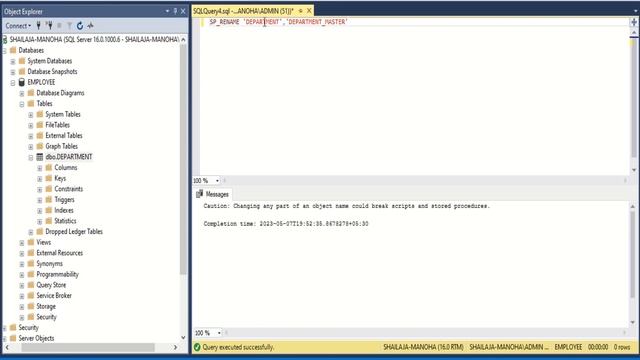
Task: Toggle the Object Explorer auto-hide pin
Action: coord(176,11)
